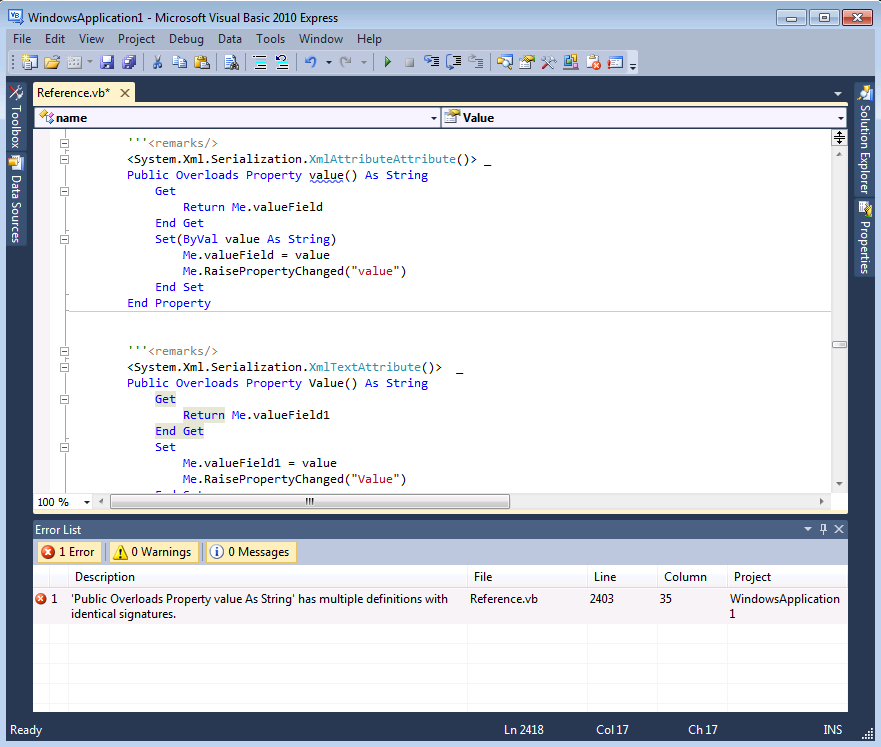
Task: Sort errors by Line column header
Action: pos(622,577)
